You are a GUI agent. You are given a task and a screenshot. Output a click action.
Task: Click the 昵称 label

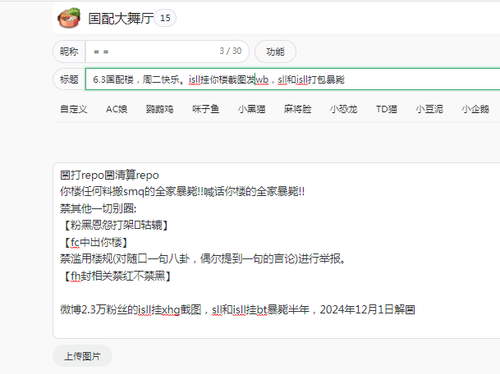click(69, 52)
